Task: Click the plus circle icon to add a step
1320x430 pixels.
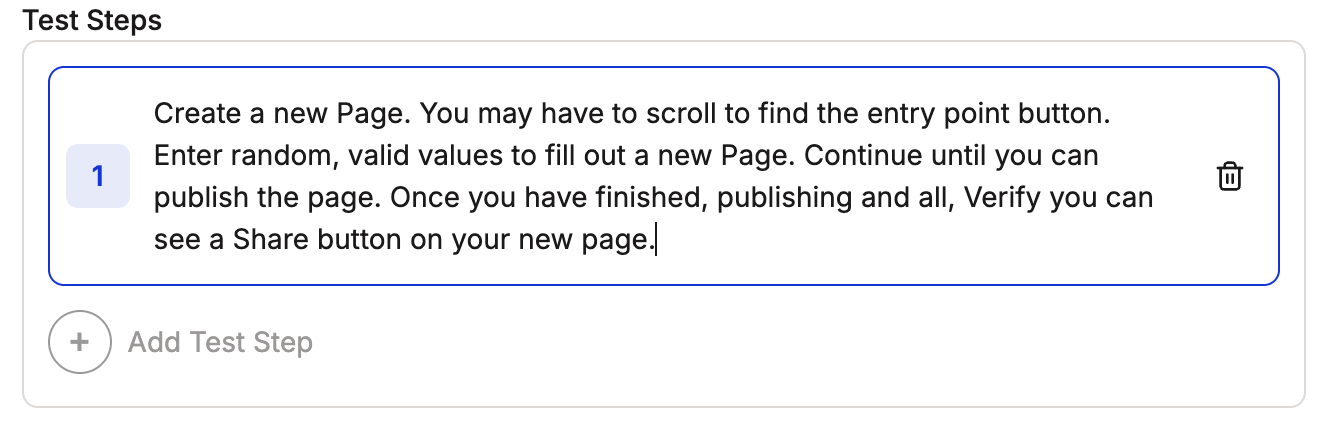Action: tap(79, 342)
